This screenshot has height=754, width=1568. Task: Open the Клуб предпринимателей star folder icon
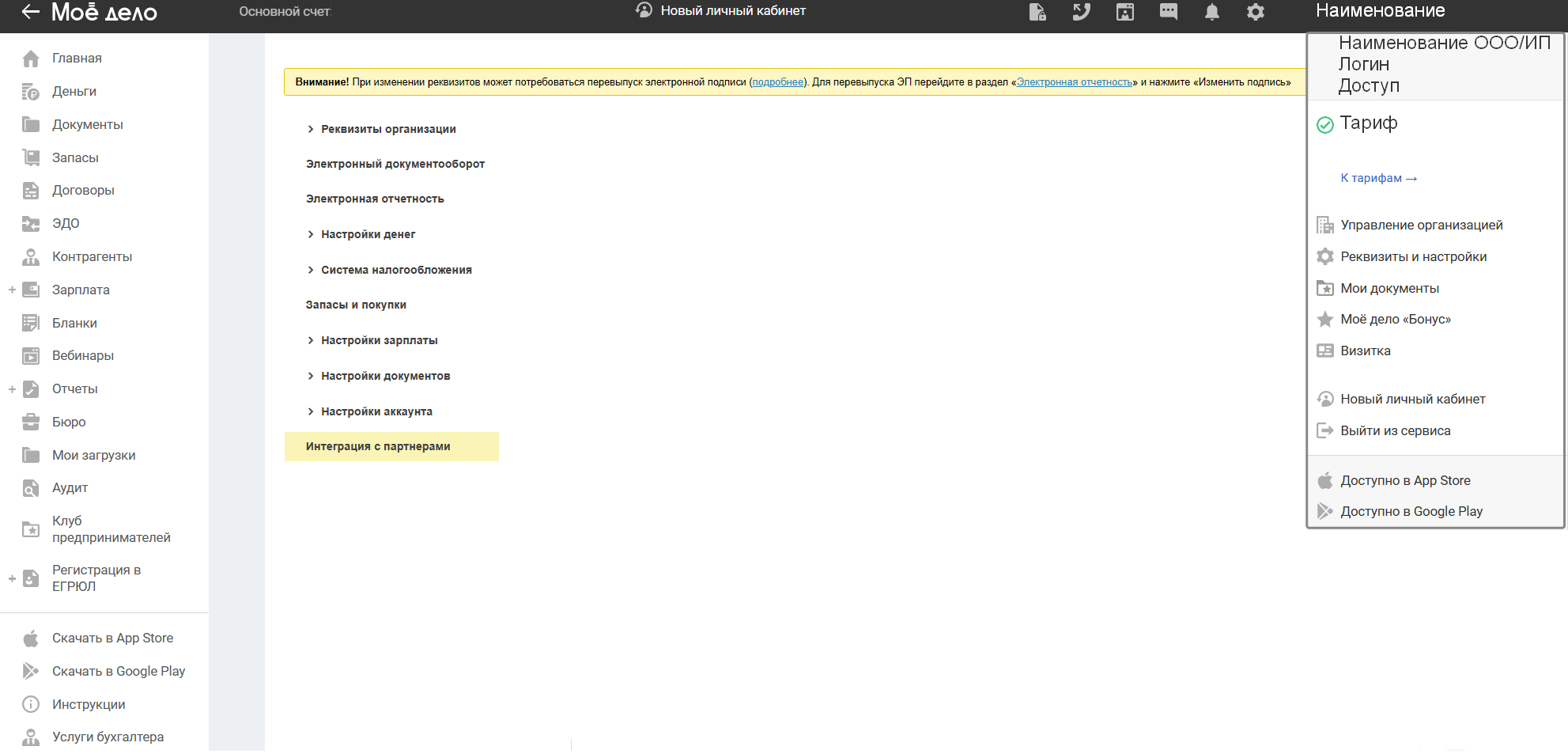click(31, 529)
